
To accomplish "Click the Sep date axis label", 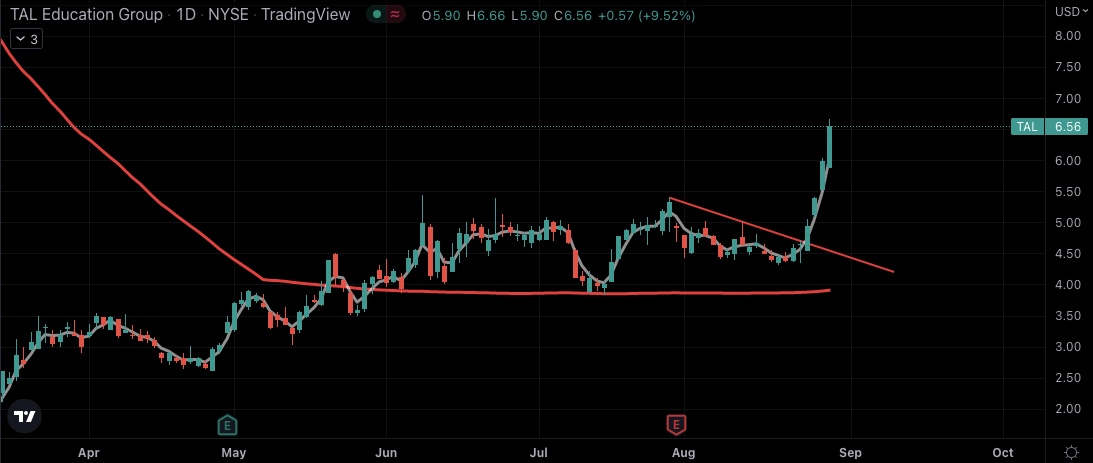I will (850, 453).
